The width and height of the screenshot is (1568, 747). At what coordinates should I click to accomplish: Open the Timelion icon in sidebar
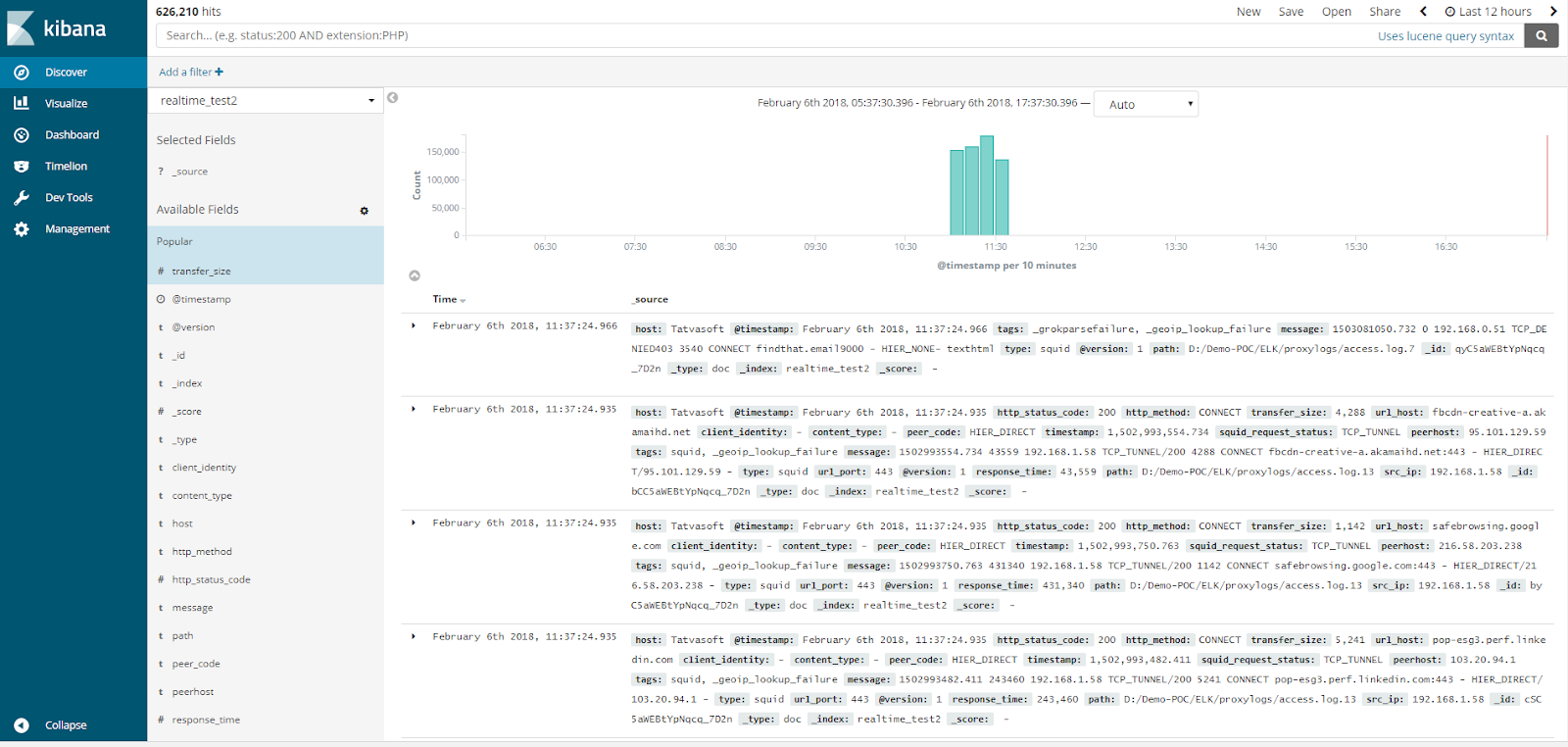[22, 167]
